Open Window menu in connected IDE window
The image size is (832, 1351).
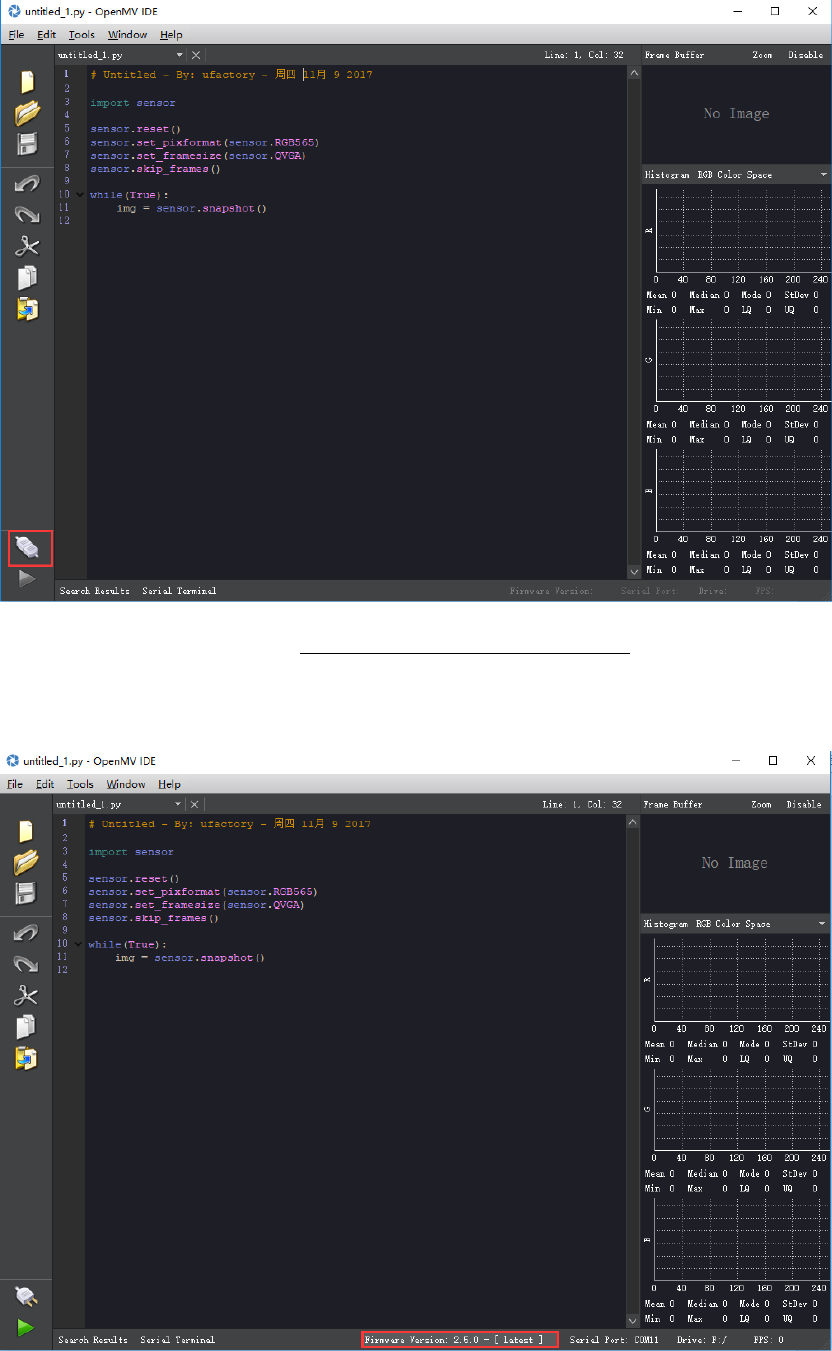coord(126,784)
